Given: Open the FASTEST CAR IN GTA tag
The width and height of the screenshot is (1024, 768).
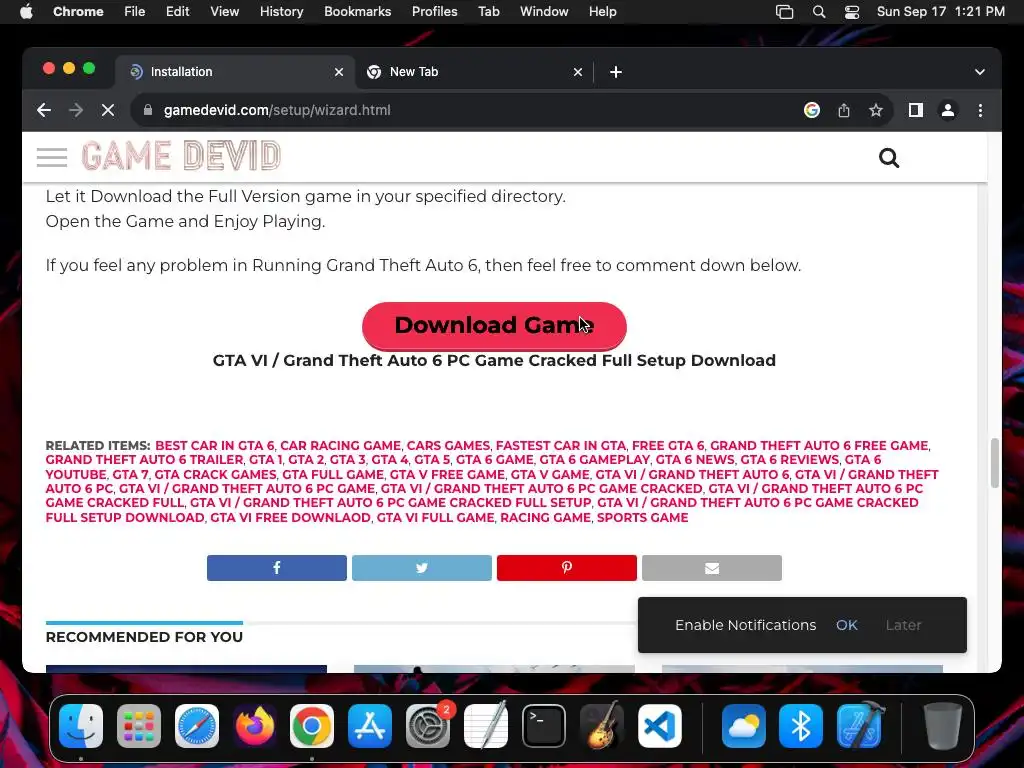Looking at the screenshot, I should [x=561, y=445].
